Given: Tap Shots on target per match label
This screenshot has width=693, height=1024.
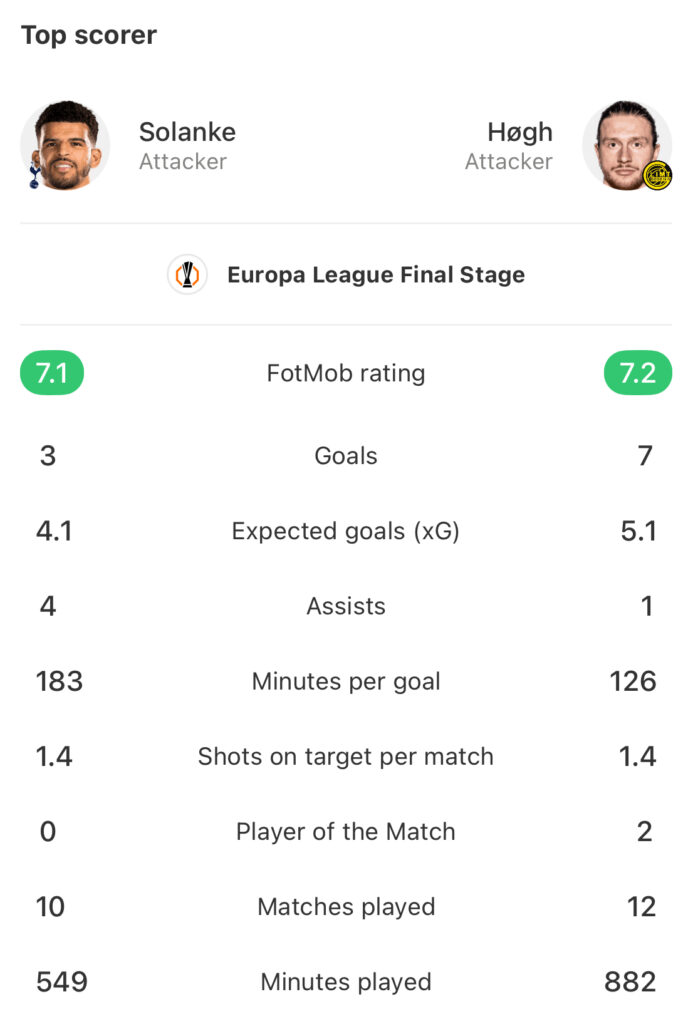Looking at the screenshot, I should click(346, 757).
